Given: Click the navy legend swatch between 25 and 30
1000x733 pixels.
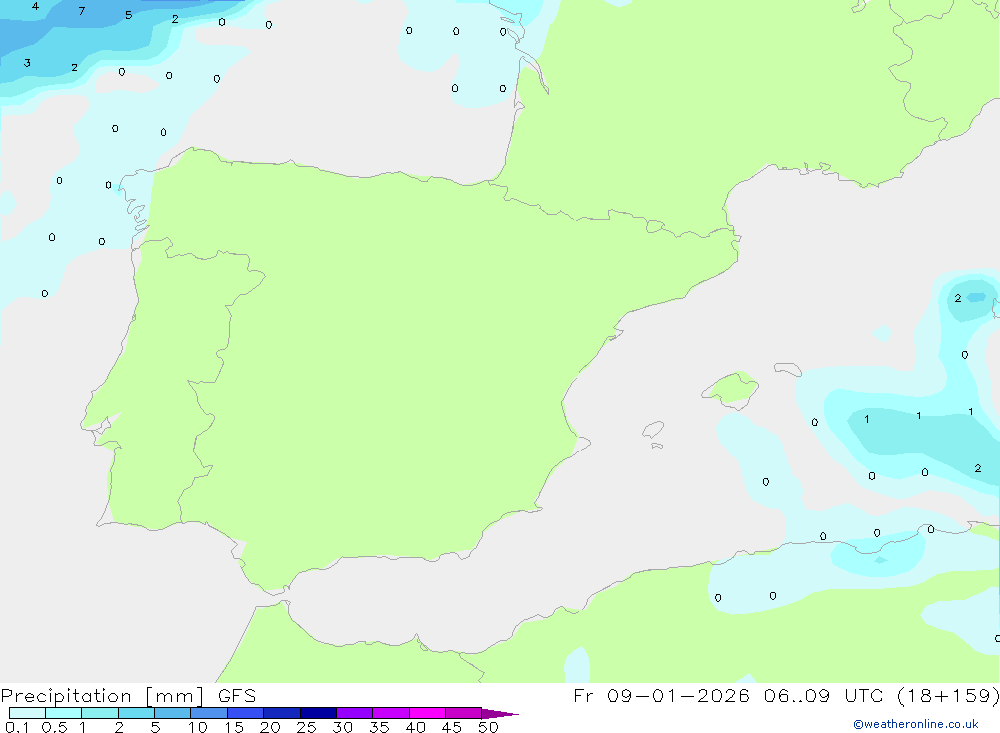Looking at the screenshot, I should pyautogui.click(x=318, y=713).
